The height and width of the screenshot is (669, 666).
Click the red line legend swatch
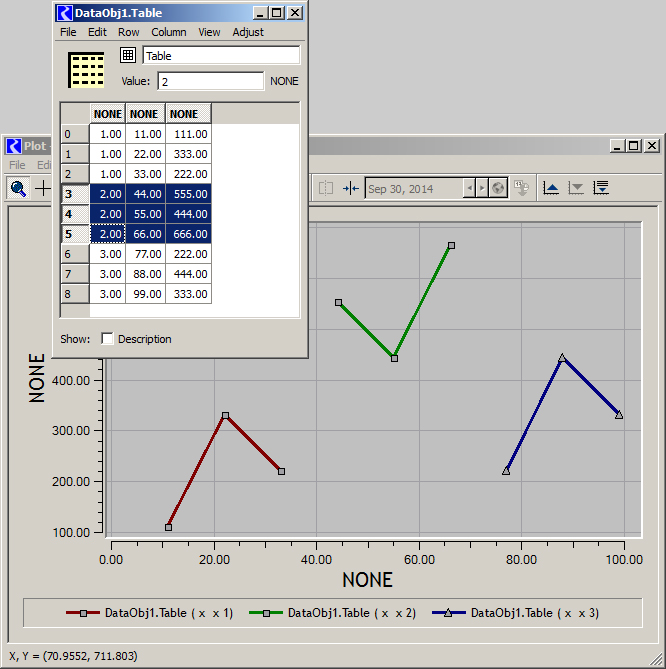click(x=83, y=613)
